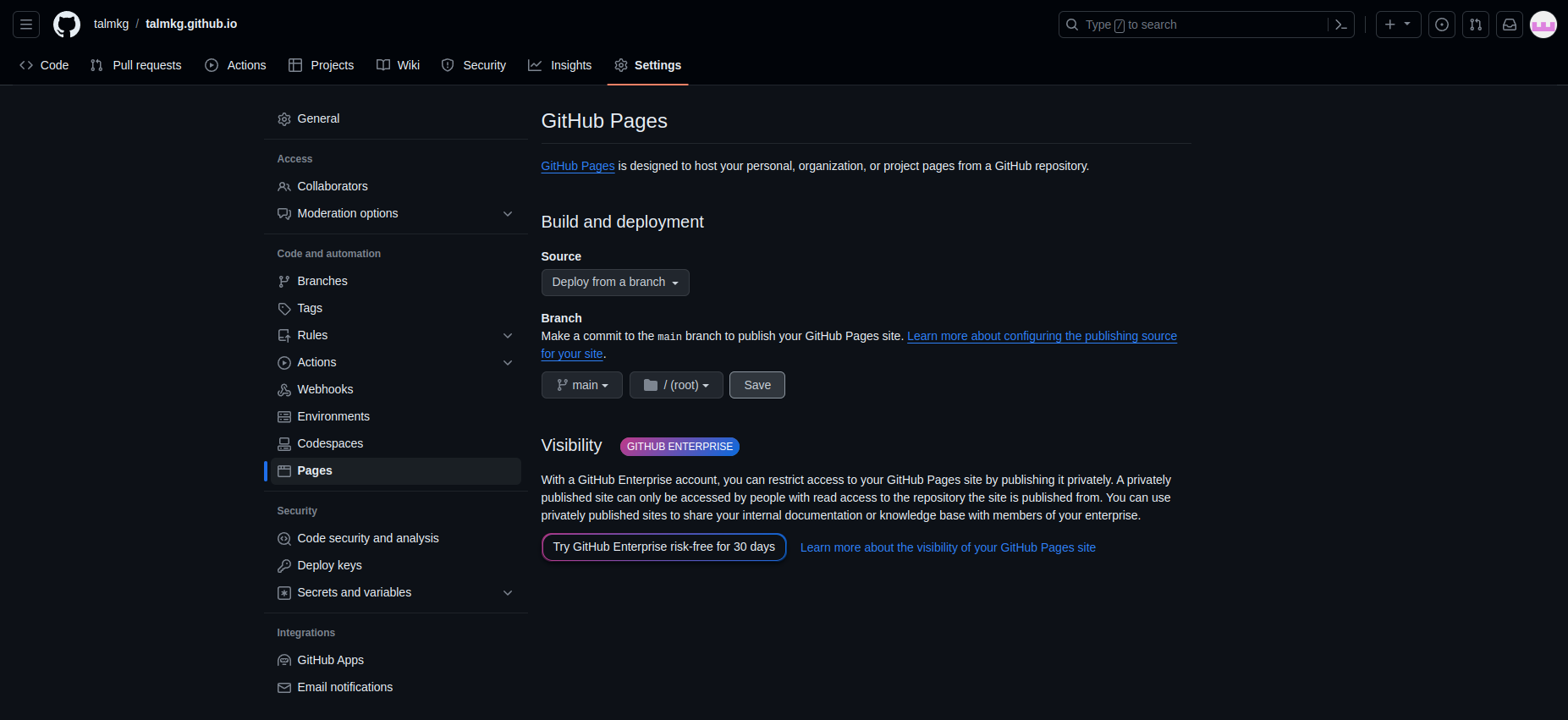Click the Email notifications envelope icon

pyautogui.click(x=284, y=688)
